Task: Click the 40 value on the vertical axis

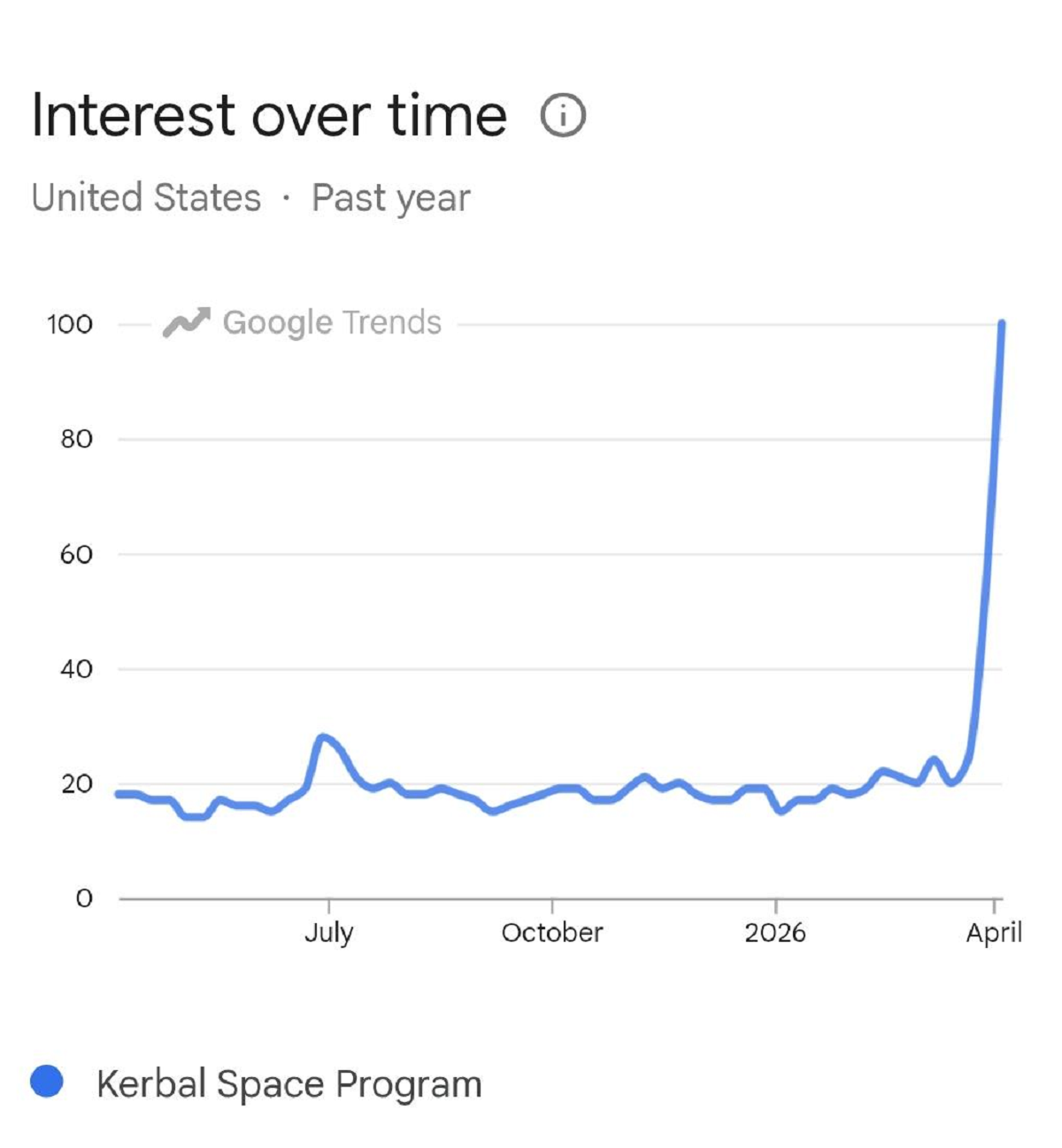Action: pos(76,669)
